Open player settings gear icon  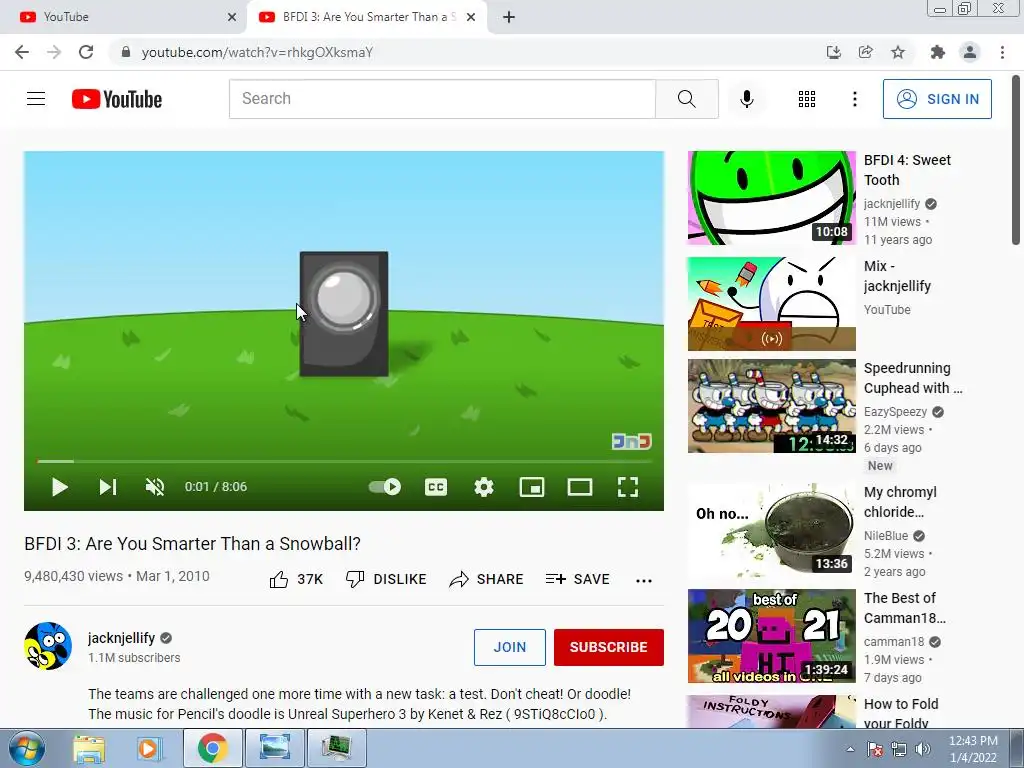point(484,487)
